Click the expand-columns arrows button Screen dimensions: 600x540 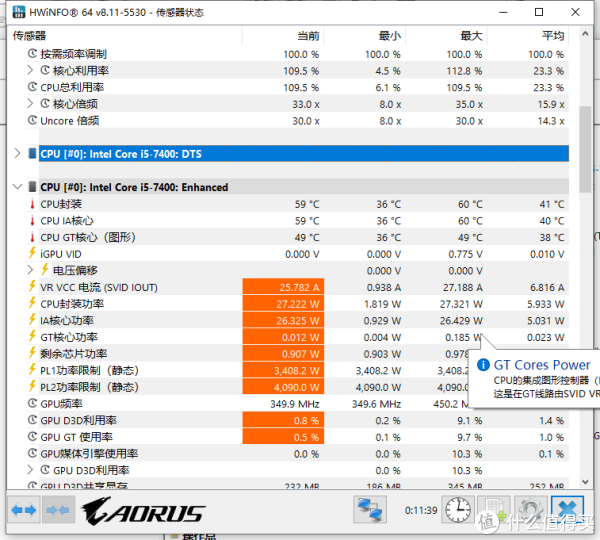[x=24, y=510]
